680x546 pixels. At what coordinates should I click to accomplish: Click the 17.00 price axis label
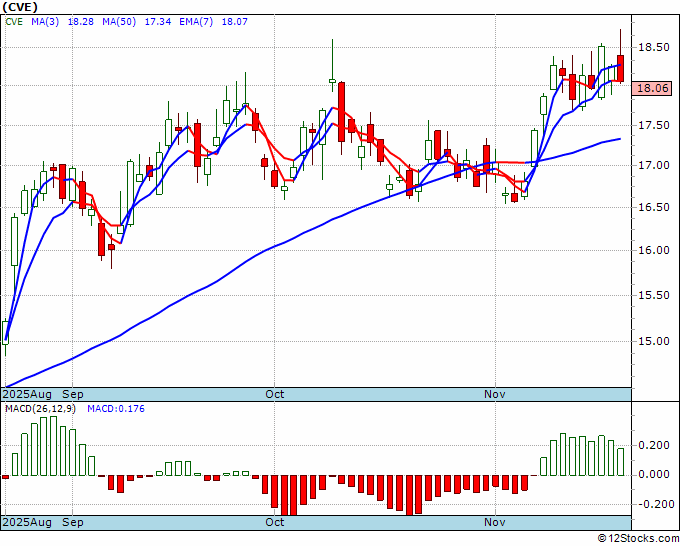(653, 166)
